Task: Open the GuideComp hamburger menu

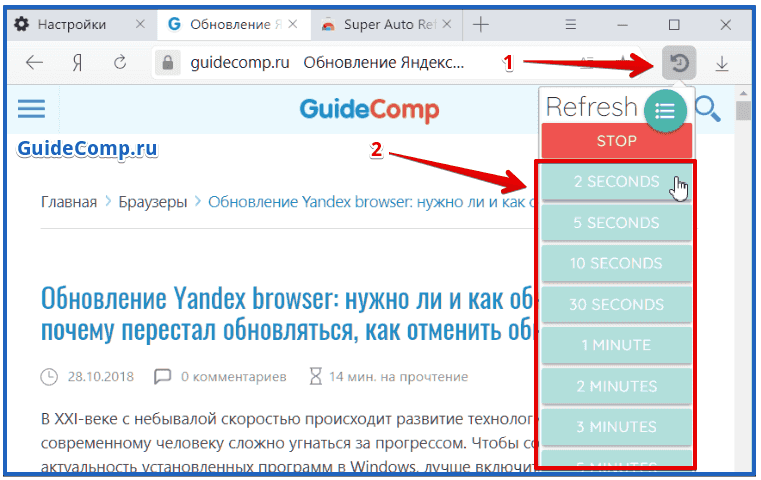Action: click(x=32, y=109)
